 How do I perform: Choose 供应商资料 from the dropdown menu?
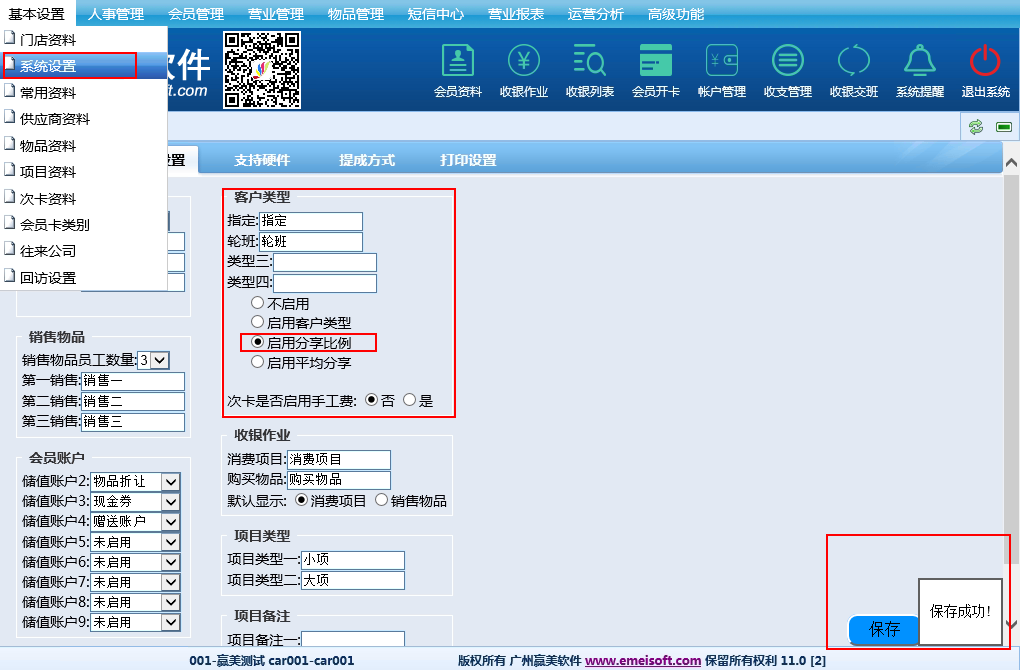tap(55, 119)
